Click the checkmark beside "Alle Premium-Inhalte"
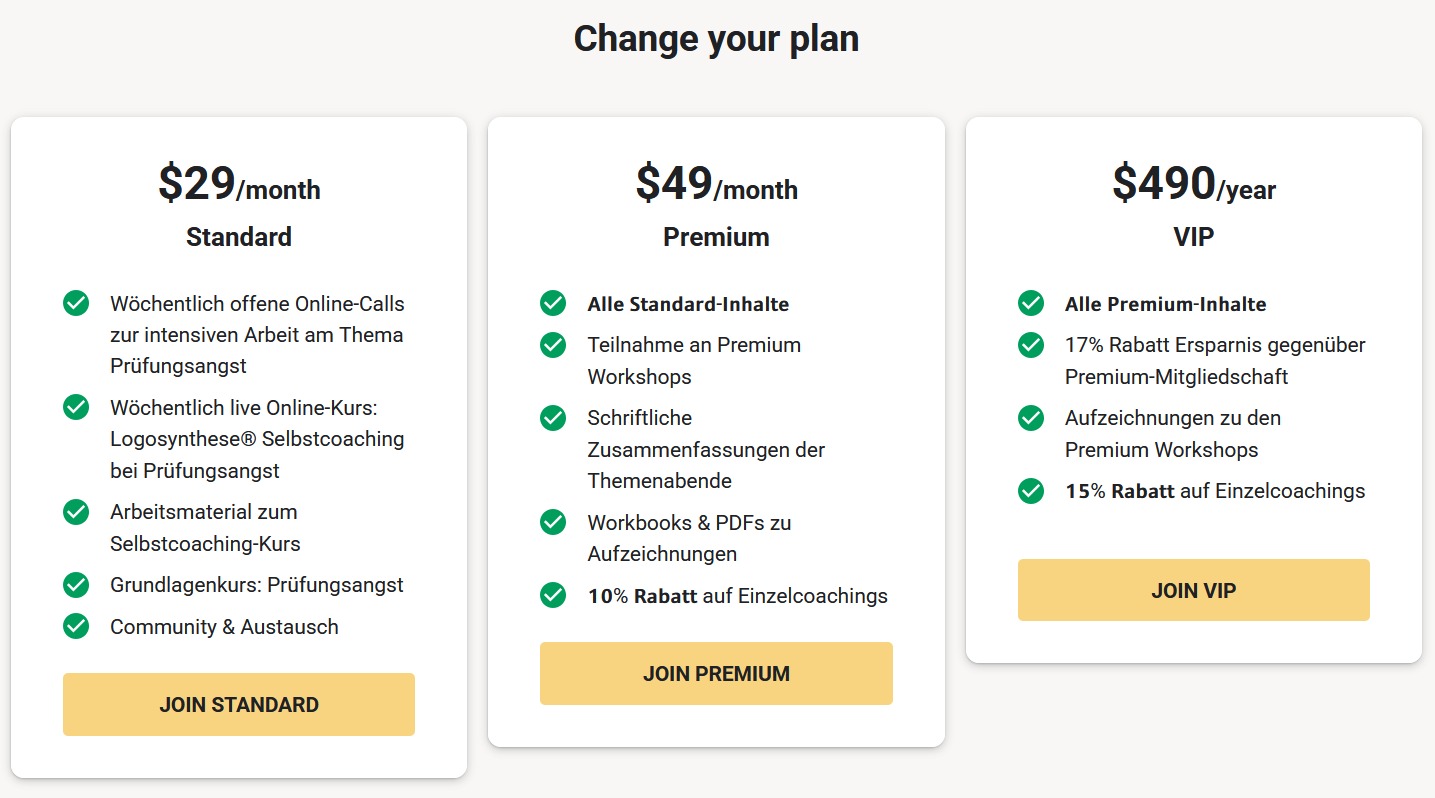This screenshot has height=798, width=1435. coord(1030,303)
